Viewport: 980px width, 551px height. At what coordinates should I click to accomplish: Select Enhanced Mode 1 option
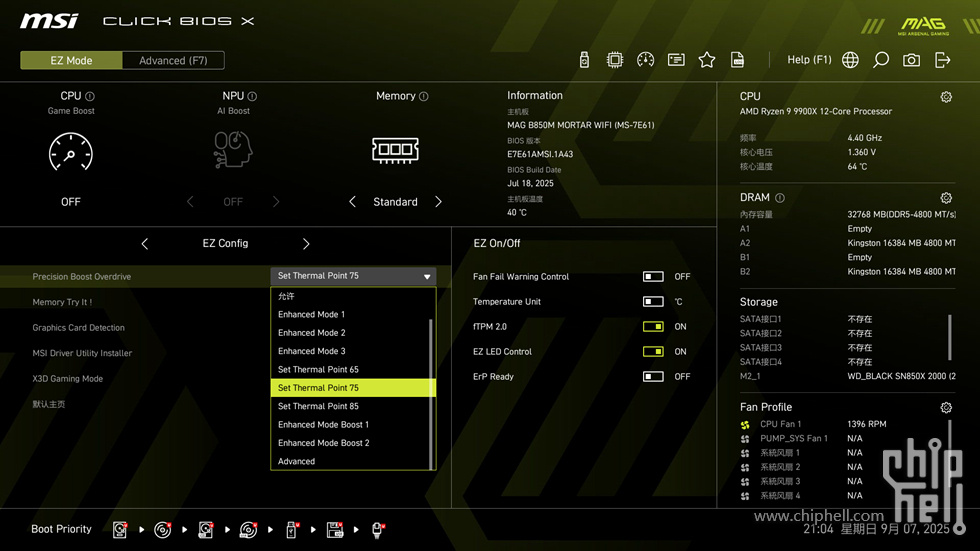point(350,314)
